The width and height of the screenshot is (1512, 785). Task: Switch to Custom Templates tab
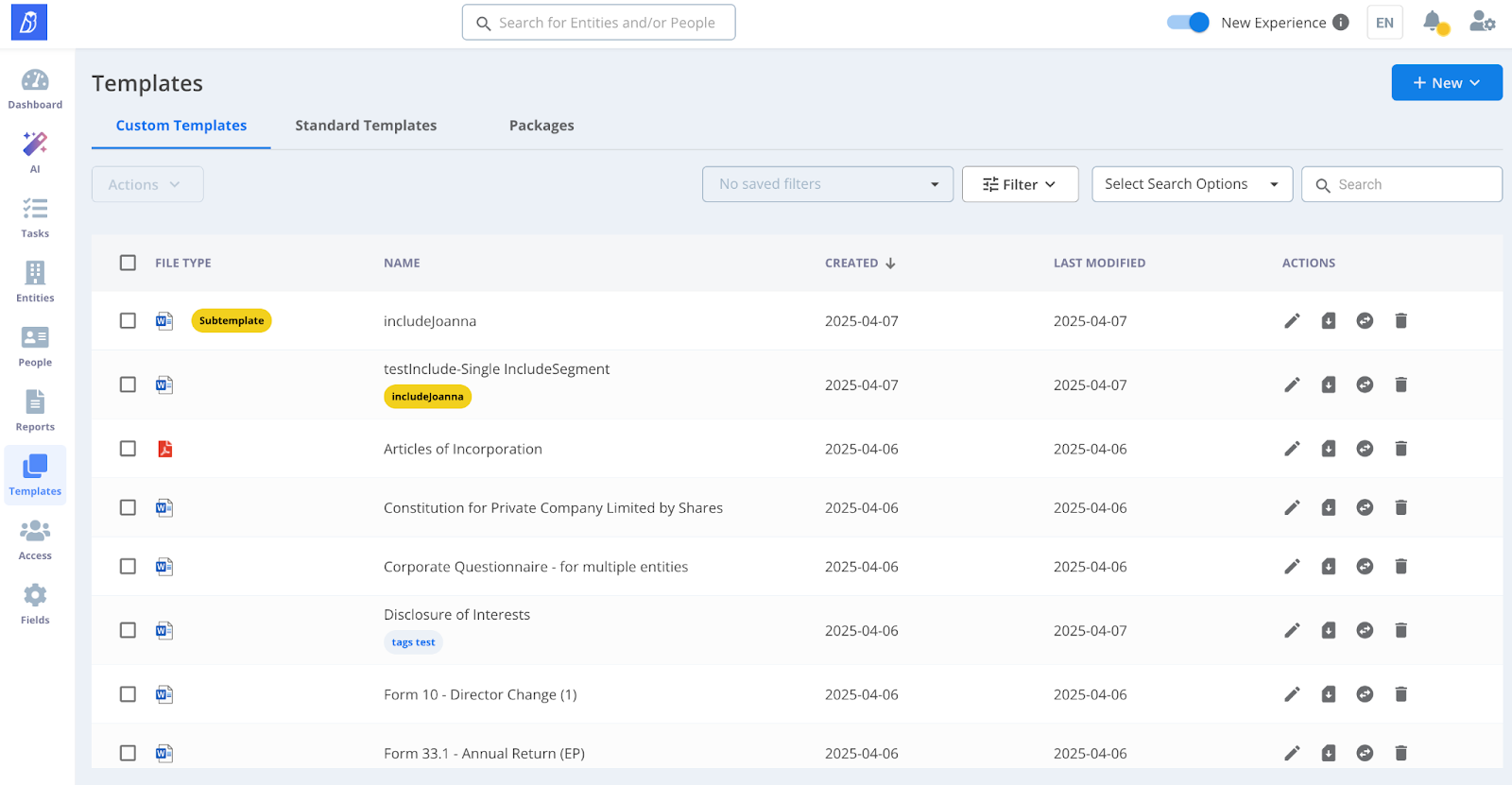point(181,126)
